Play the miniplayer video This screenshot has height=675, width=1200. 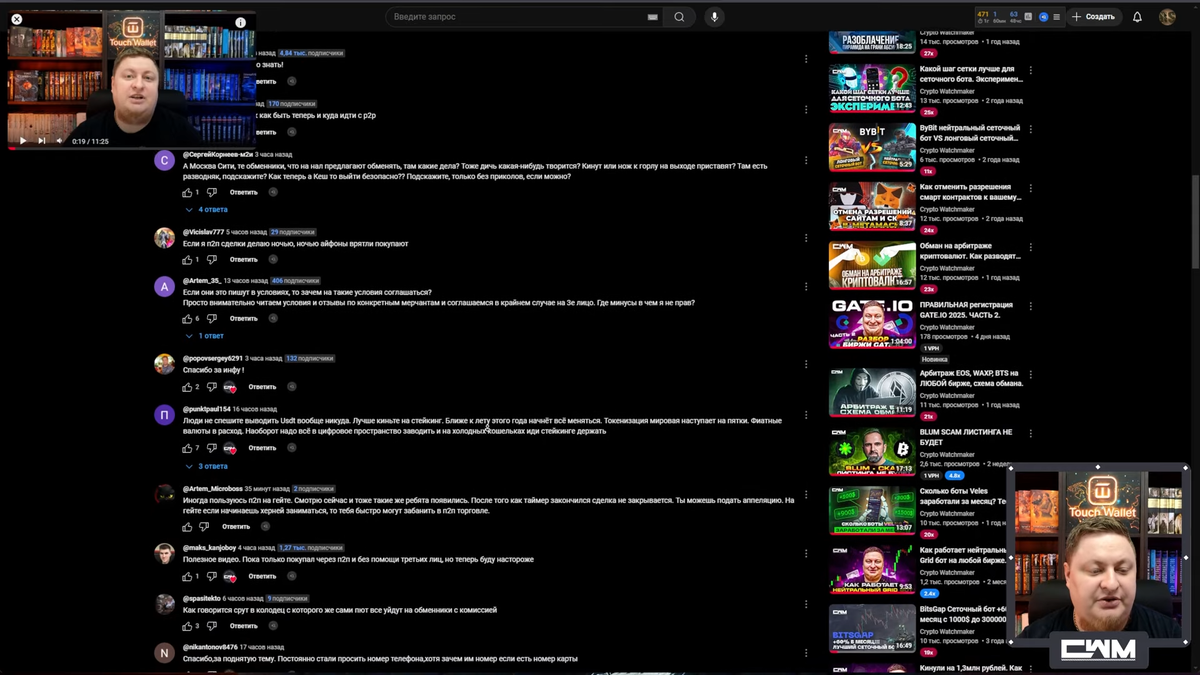click(x=23, y=141)
